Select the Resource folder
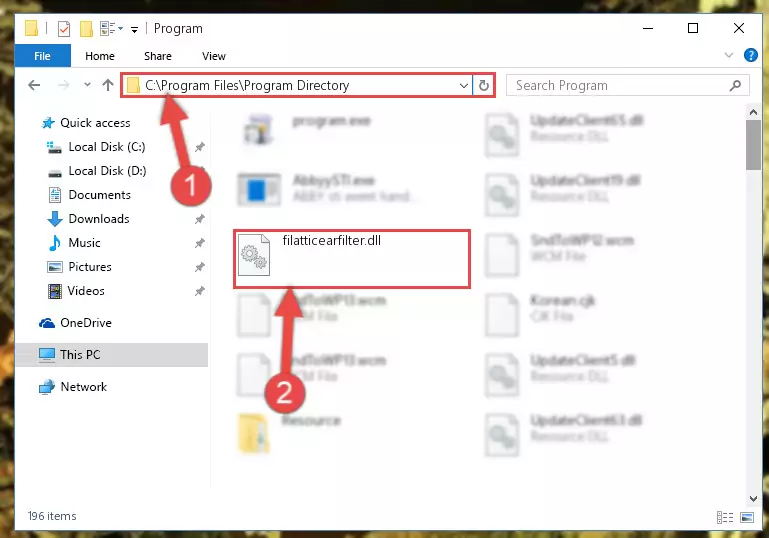This screenshot has width=769, height=538. pyautogui.click(x=311, y=421)
